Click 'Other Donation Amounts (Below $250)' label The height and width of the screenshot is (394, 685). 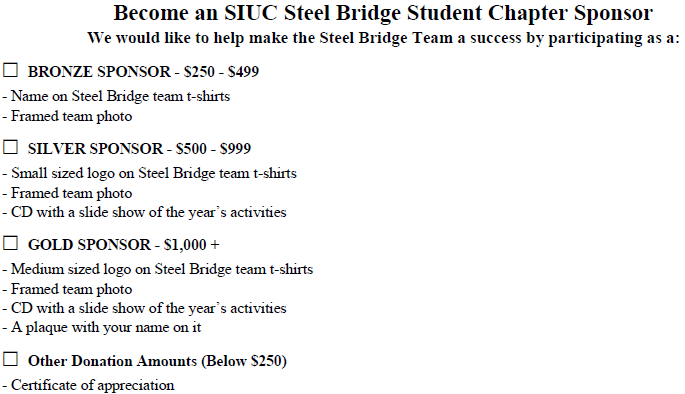(157, 361)
